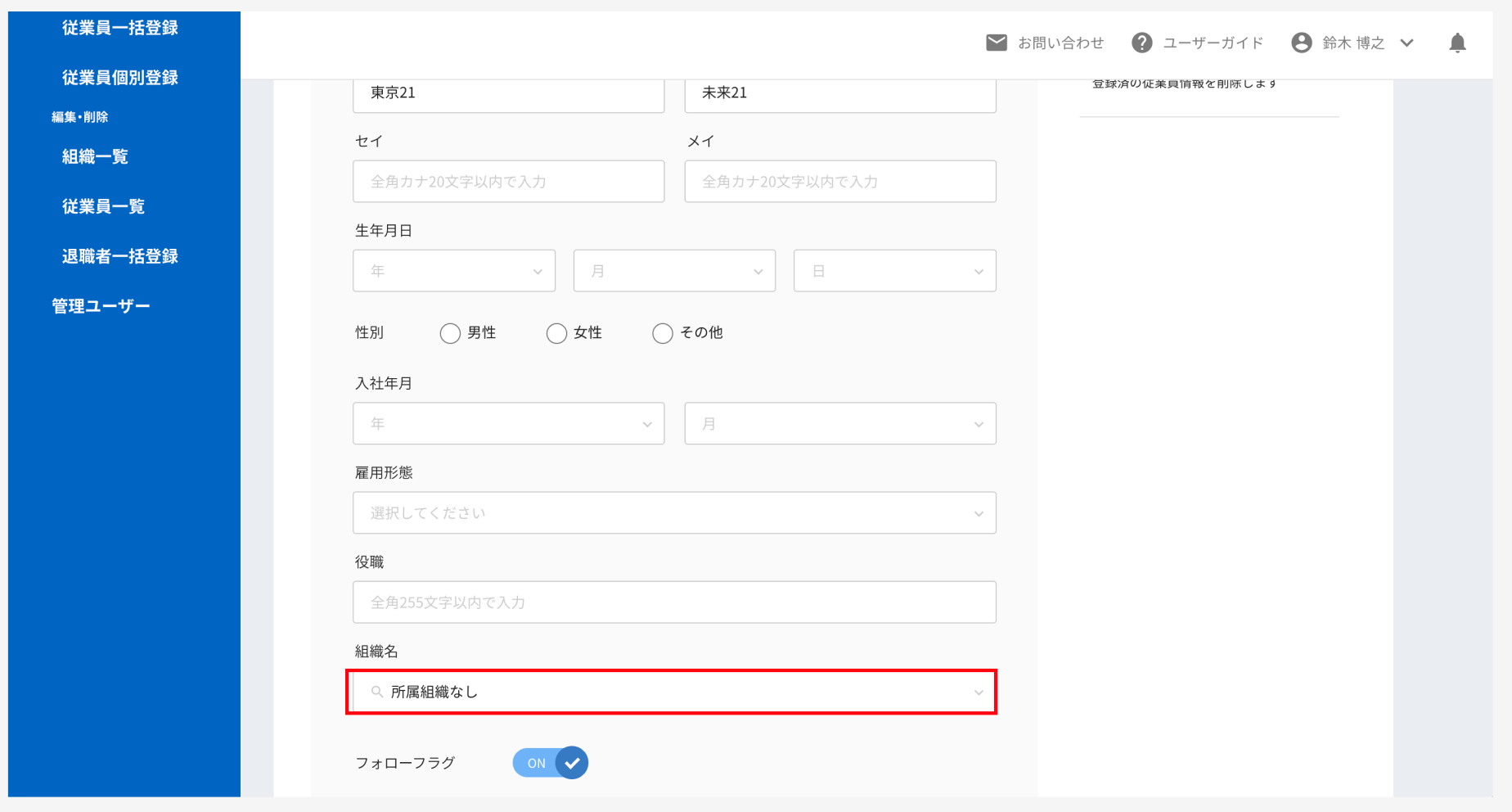Click the envelope contact icon
The width and height of the screenshot is (1512, 812).
[x=996, y=43]
